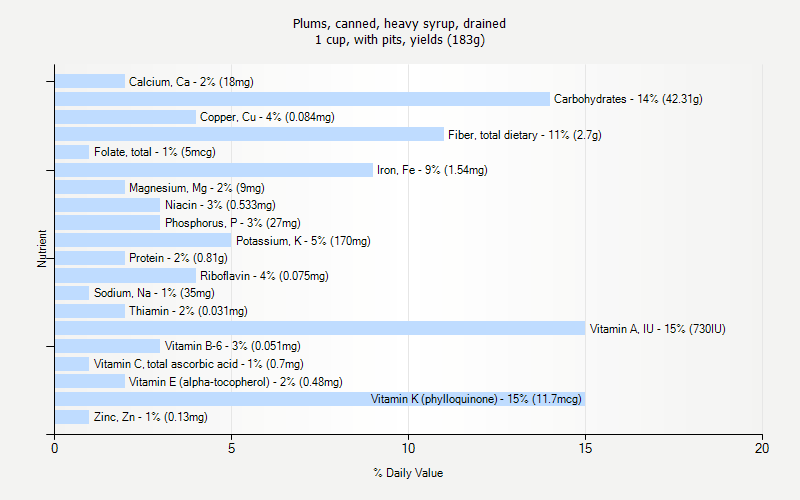Screen dimensions: 800x500
Task: Click the Zinc, Zn - 1% (0.13mg) label
Action: click(151, 417)
